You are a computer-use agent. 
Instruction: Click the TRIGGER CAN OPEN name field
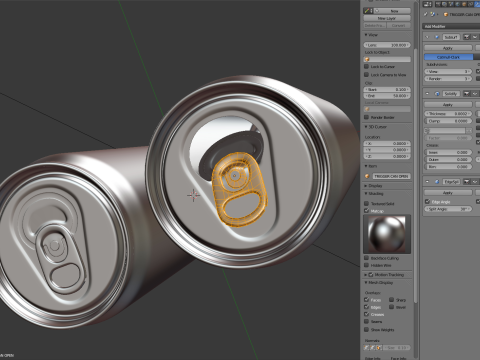pyautogui.click(x=391, y=176)
